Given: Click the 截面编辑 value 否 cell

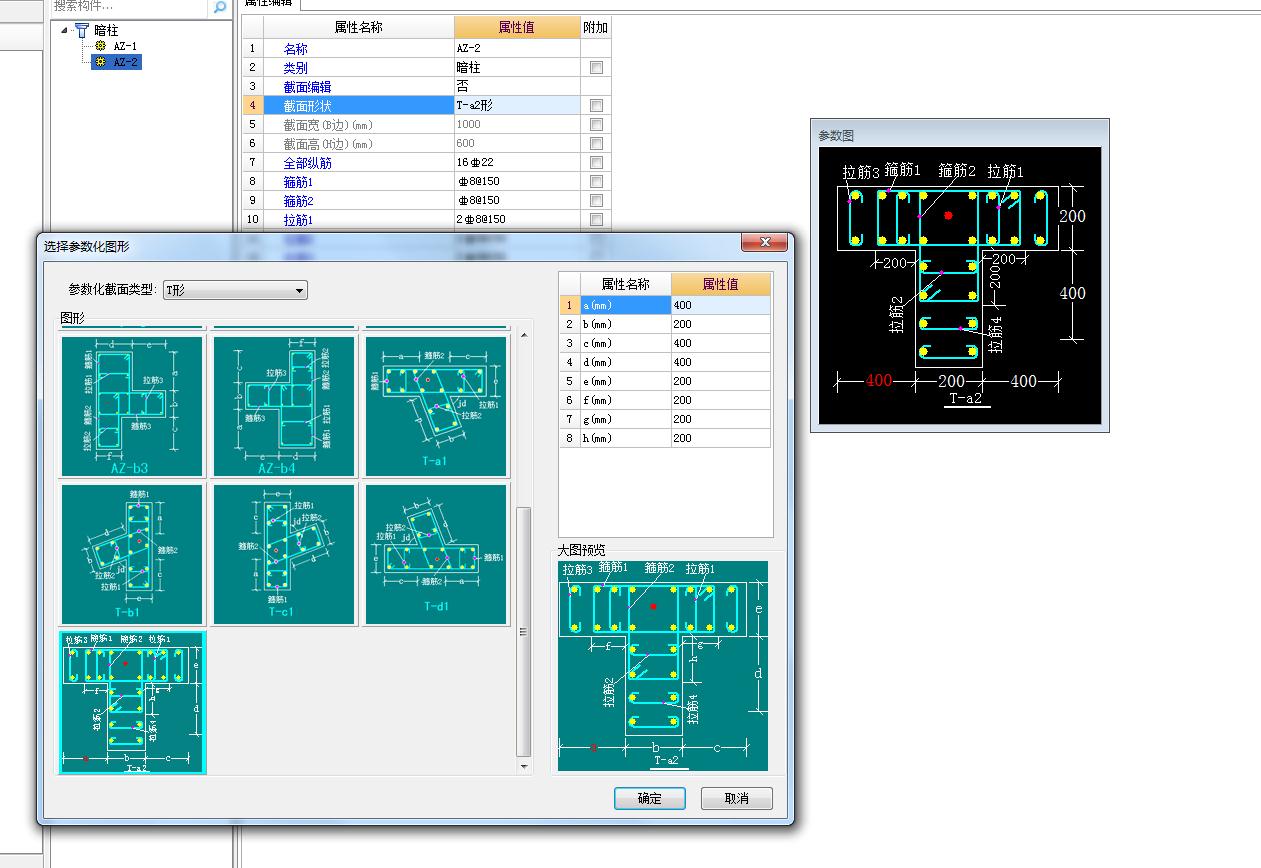Looking at the screenshot, I should [516, 86].
